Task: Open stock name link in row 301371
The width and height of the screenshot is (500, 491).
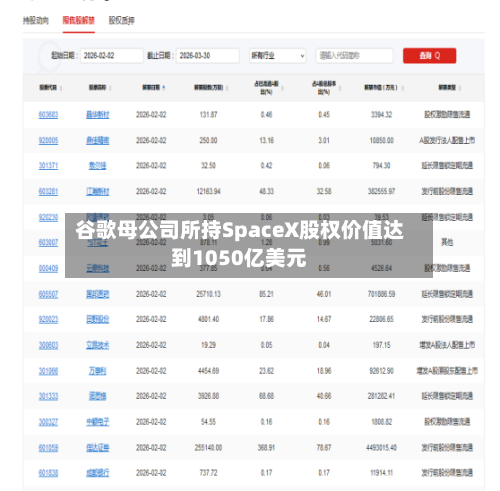Action: 98,166
